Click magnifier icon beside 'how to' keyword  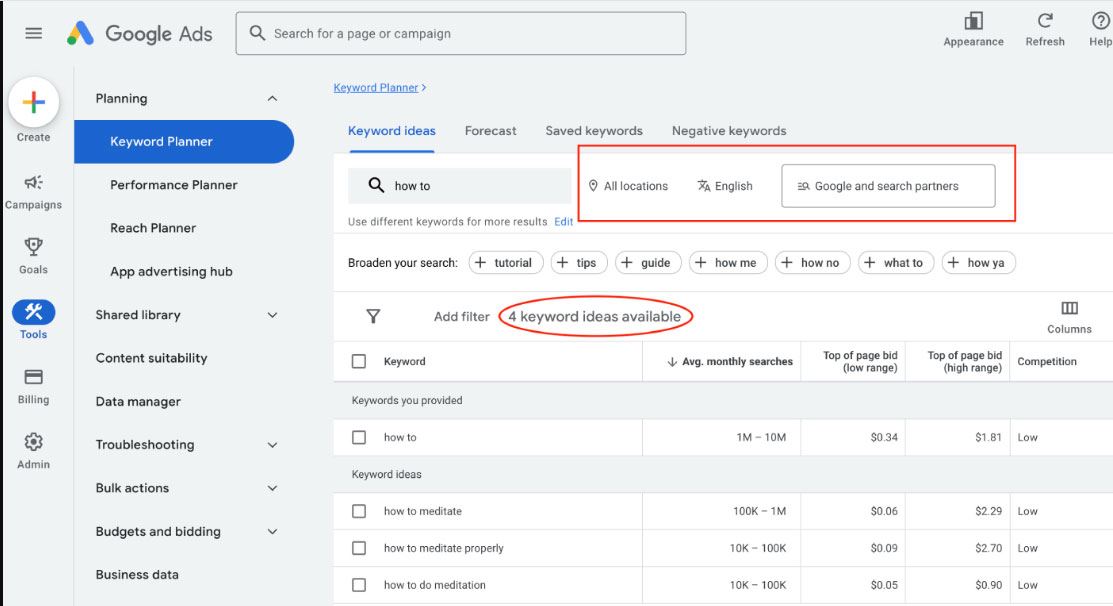point(376,185)
